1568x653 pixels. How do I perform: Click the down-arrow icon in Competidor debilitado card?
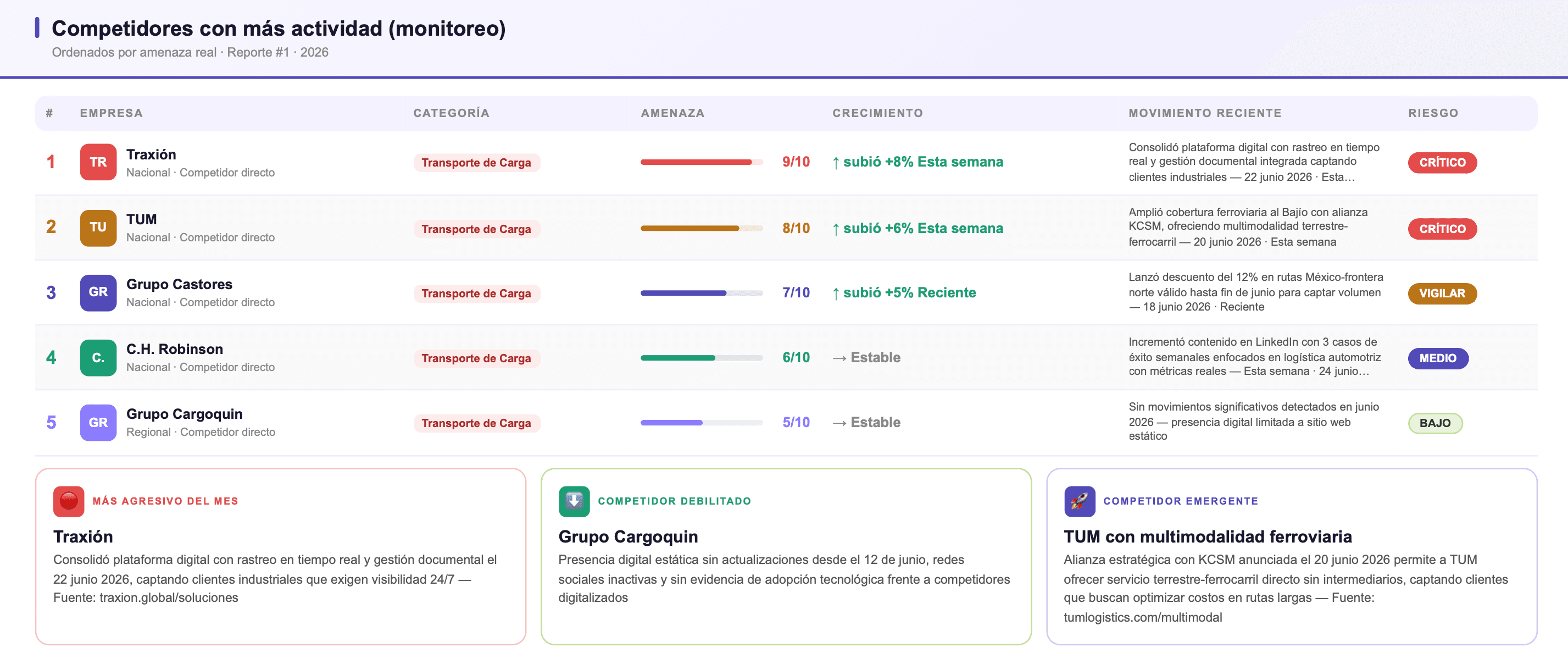574,501
